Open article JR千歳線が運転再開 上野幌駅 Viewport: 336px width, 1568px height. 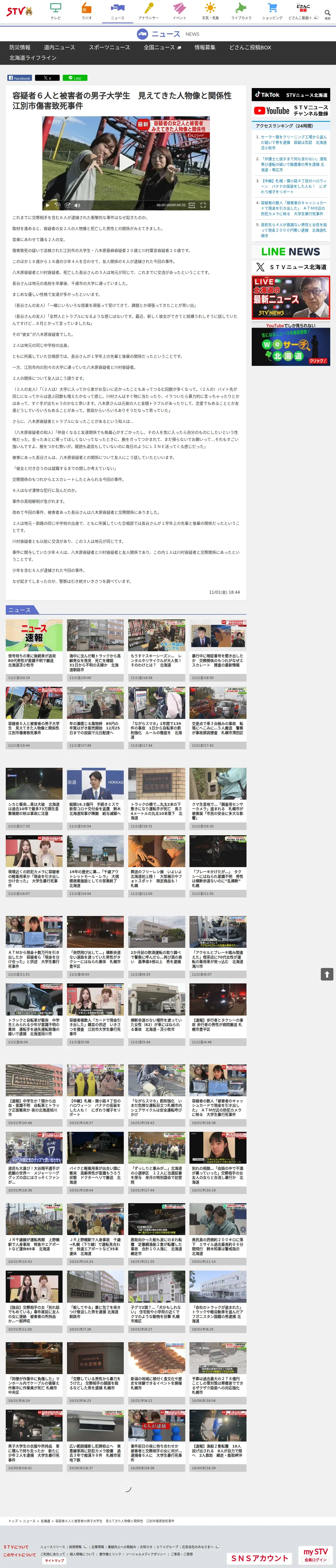pyautogui.click(x=34, y=1233)
